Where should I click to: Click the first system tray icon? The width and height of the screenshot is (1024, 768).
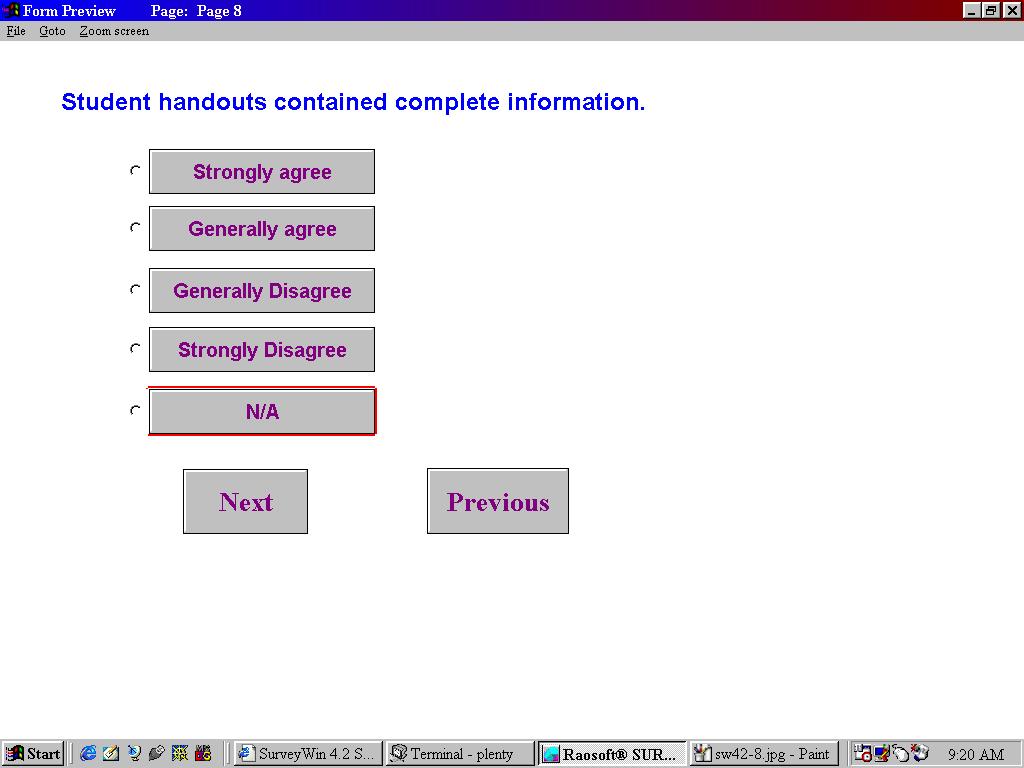[862, 754]
